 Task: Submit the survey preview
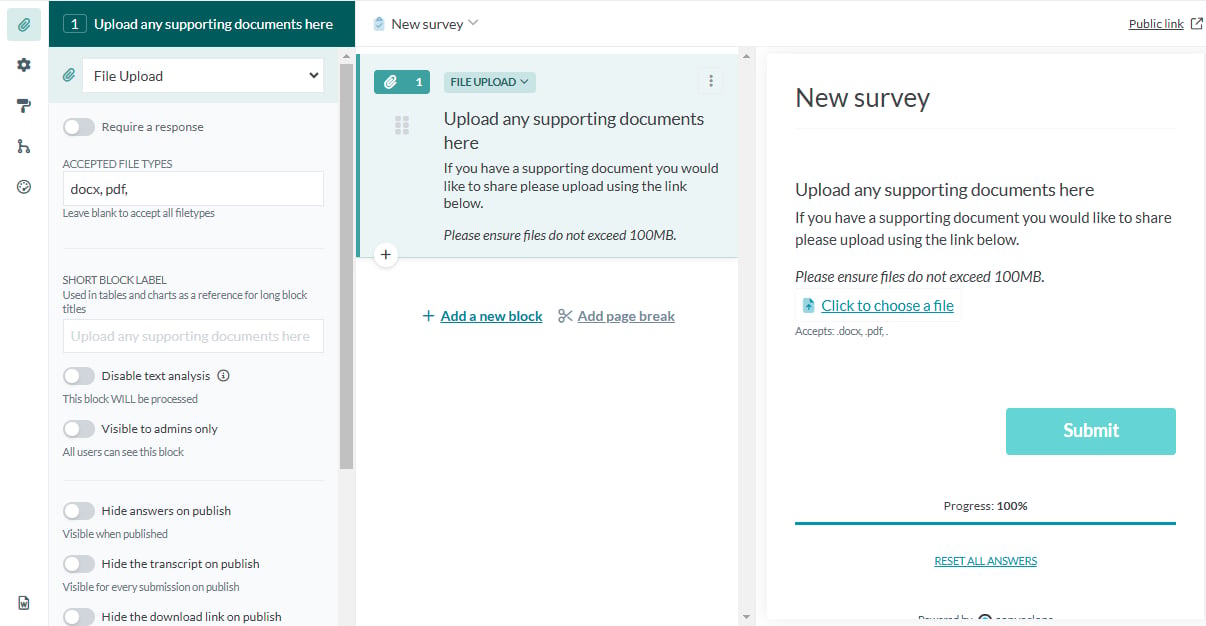pos(1090,431)
